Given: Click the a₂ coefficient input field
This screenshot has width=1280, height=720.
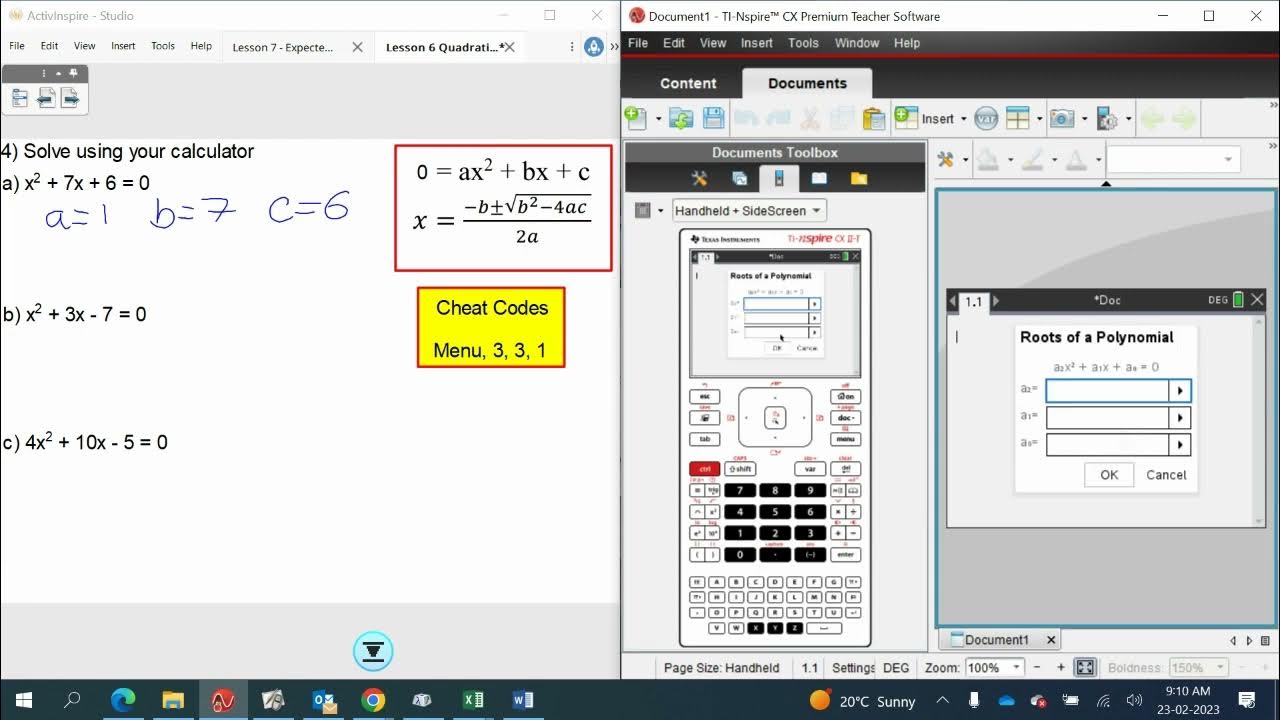Looking at the screenshot, I should coord(1108,391).
